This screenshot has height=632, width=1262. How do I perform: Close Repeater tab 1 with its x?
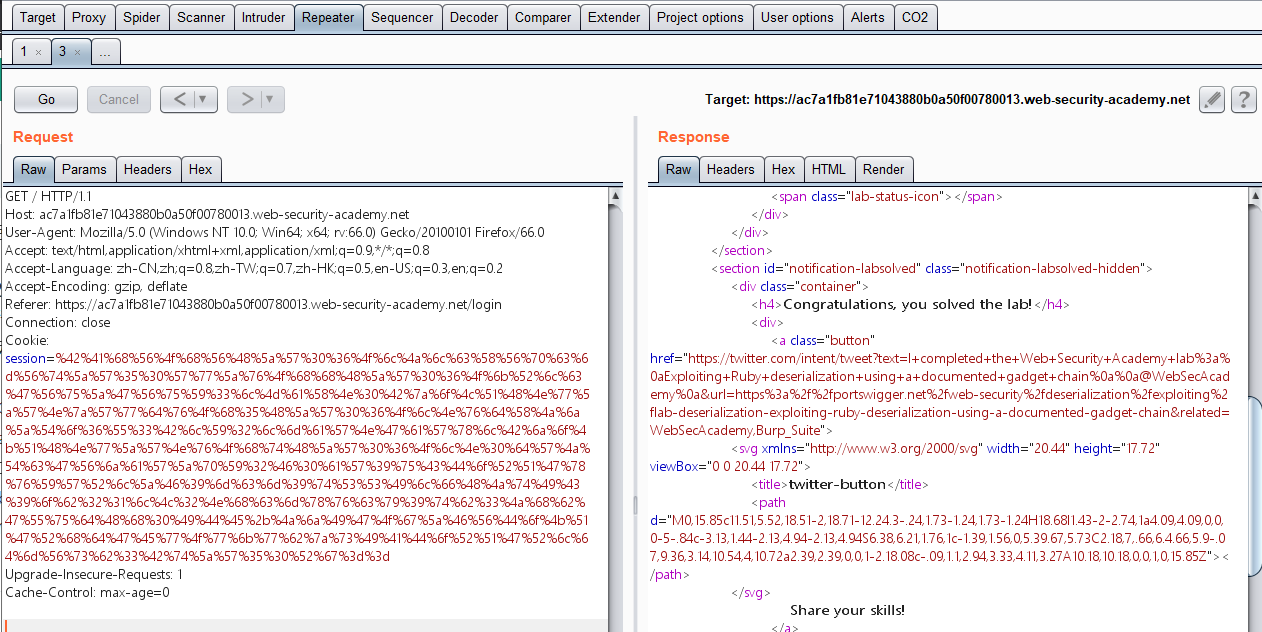pyautogui.click(x=38, y=52)
